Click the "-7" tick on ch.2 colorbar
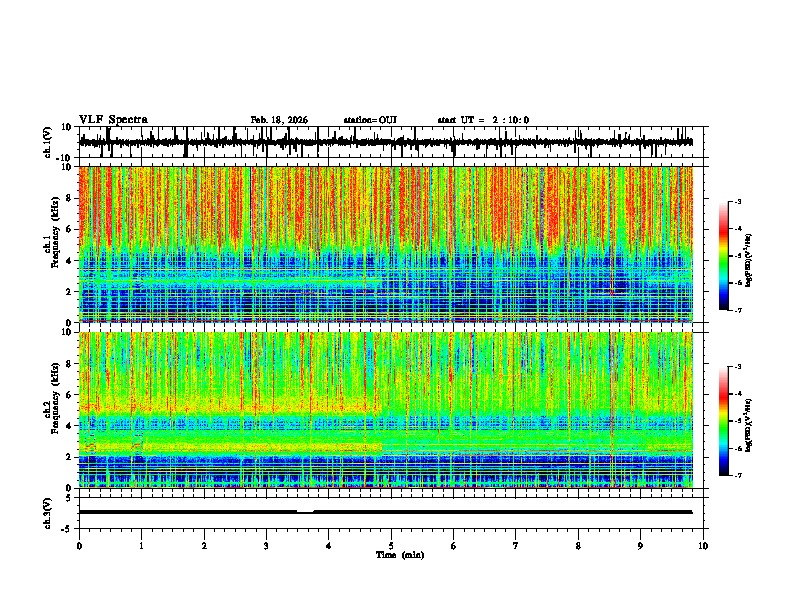Image resolution: width=792 pixels, height=612 pixels. tap(738, 476)
